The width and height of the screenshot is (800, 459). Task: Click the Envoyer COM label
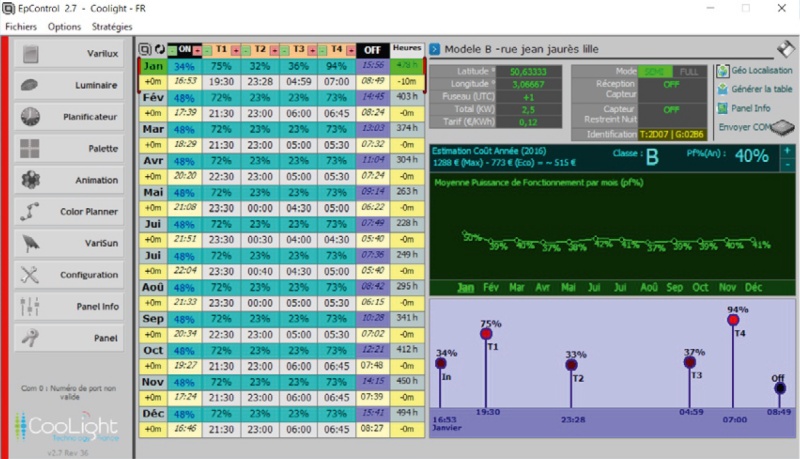click(x=744, y=127)
